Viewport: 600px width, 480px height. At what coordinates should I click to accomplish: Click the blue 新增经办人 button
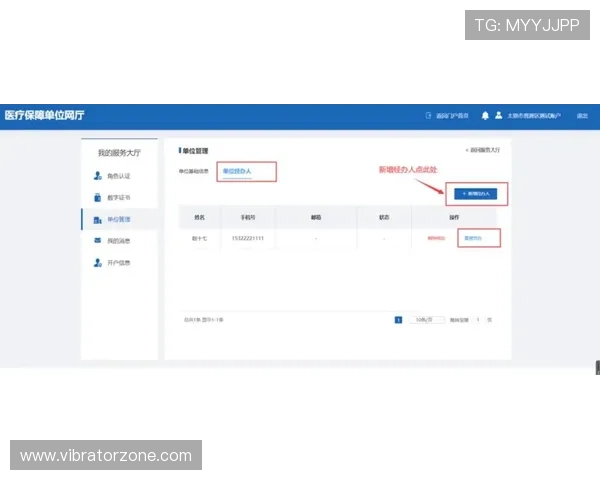tap(476, 193)
